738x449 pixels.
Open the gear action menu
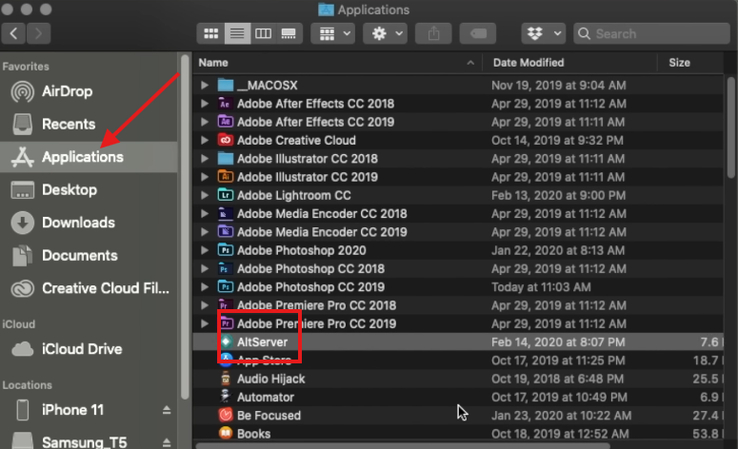(x=386, y=33)
